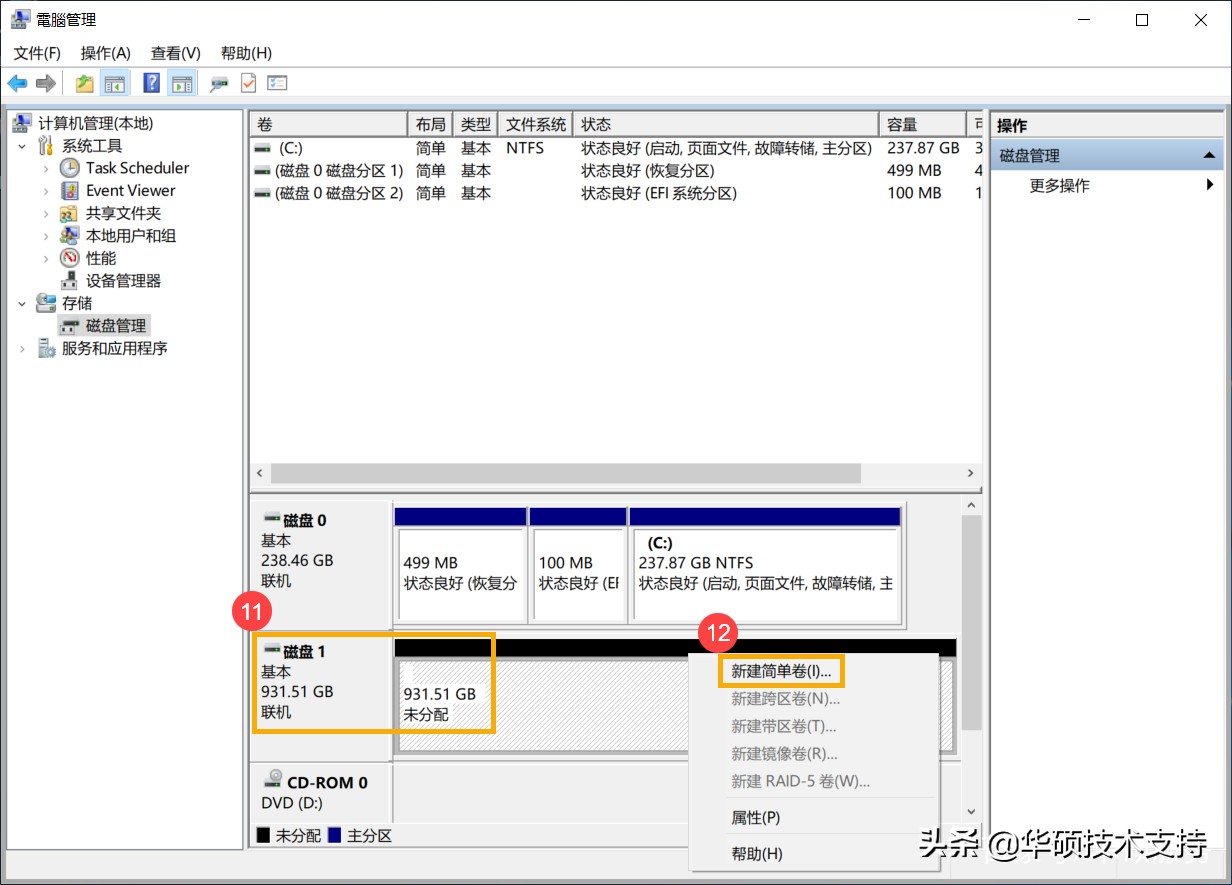The height and width of the screenshot is (885, 1232).
Task: Open the 查看(V) menu
Action: (175, 53)
